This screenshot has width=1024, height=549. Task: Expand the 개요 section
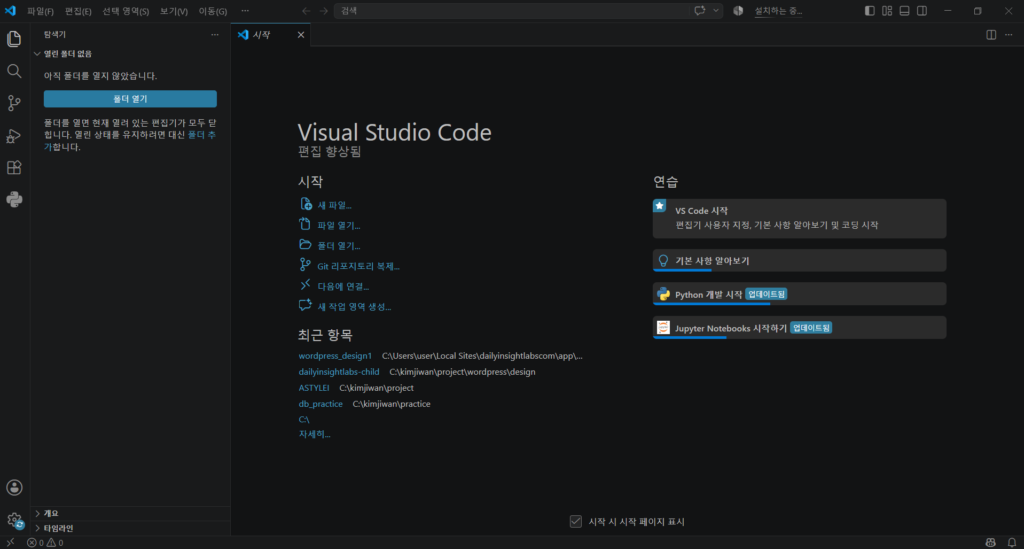click(x=131, y=514)
